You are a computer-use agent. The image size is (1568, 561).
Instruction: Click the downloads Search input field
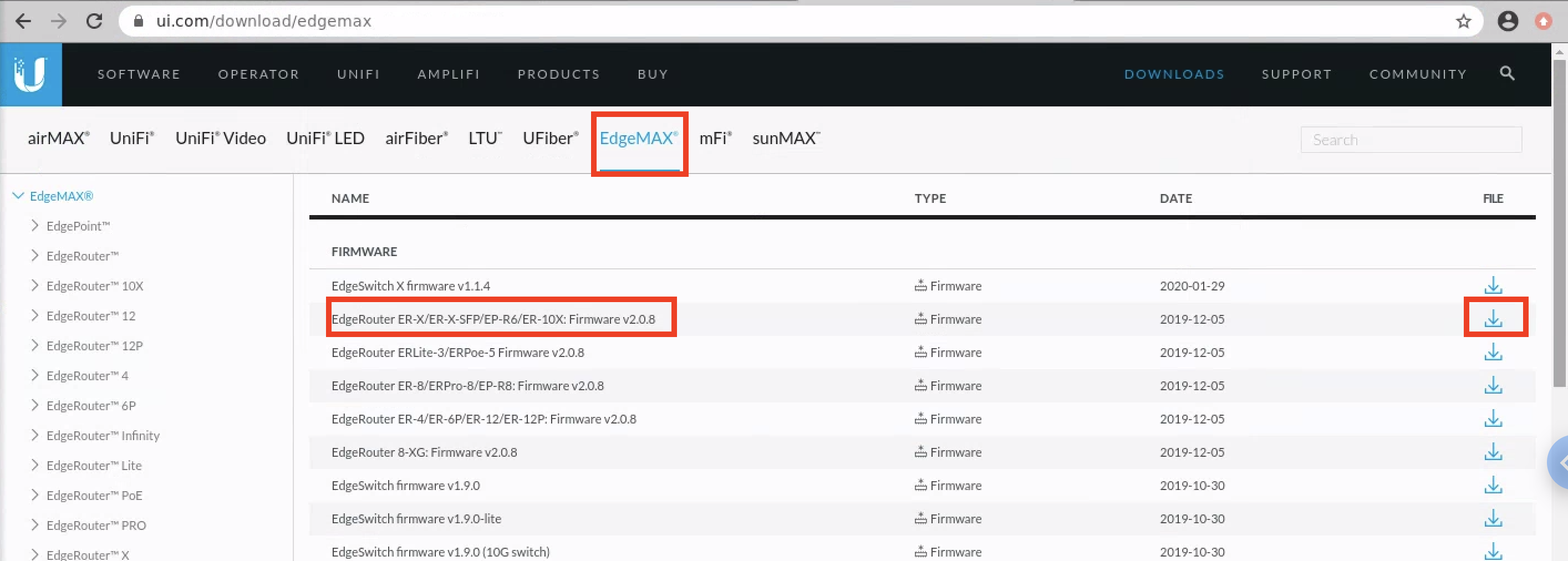click(1411, 140)
